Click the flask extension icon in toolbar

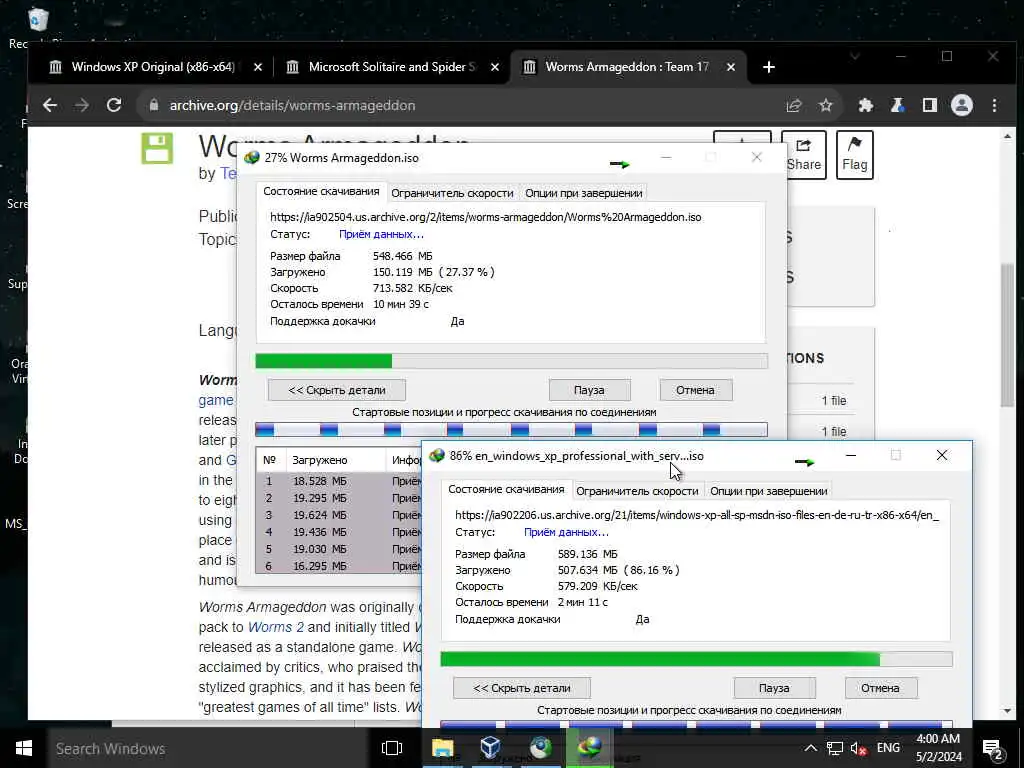click(897, 105)
